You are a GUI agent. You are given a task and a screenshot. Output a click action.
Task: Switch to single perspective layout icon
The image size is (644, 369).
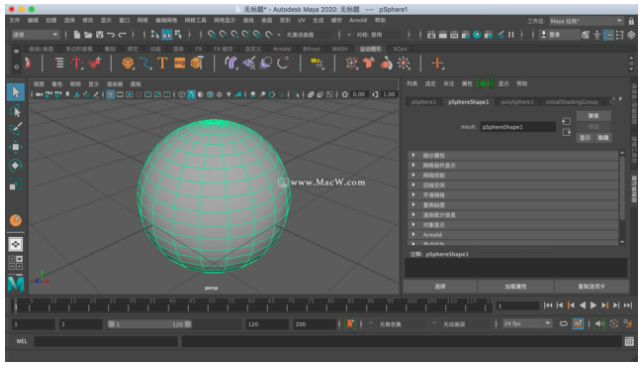click(x=16, y=244)
